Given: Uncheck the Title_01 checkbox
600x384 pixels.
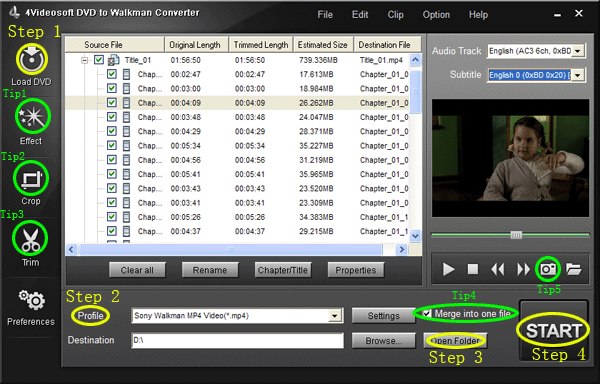Looking at the screenshot, I should [99, 60].
